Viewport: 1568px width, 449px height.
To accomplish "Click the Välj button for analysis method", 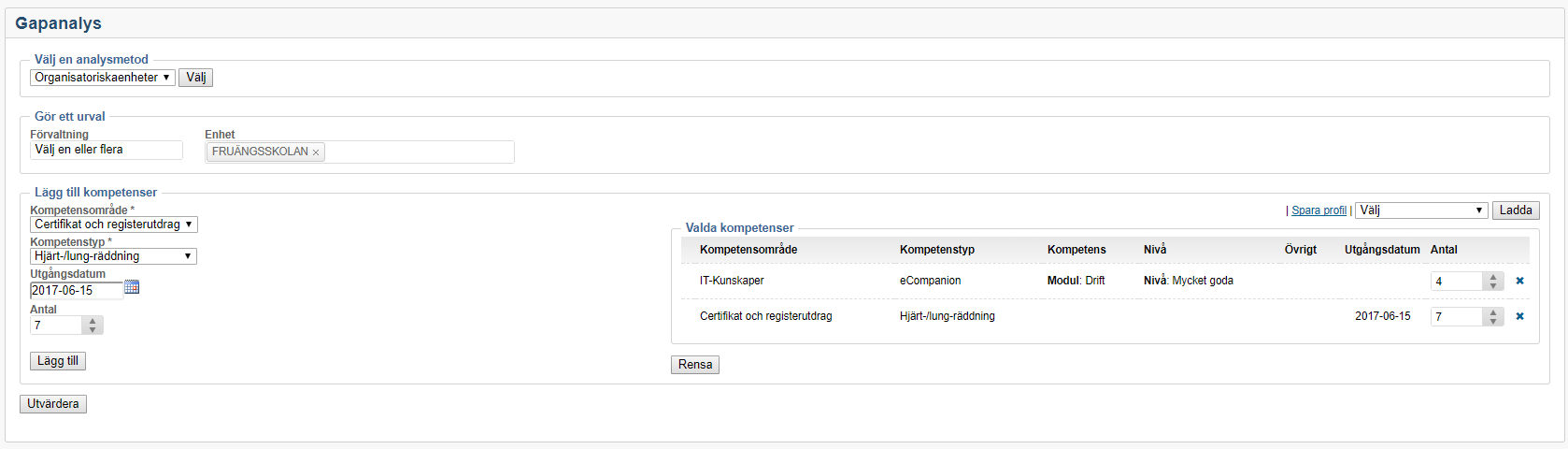I will click(x=196, y=78).
